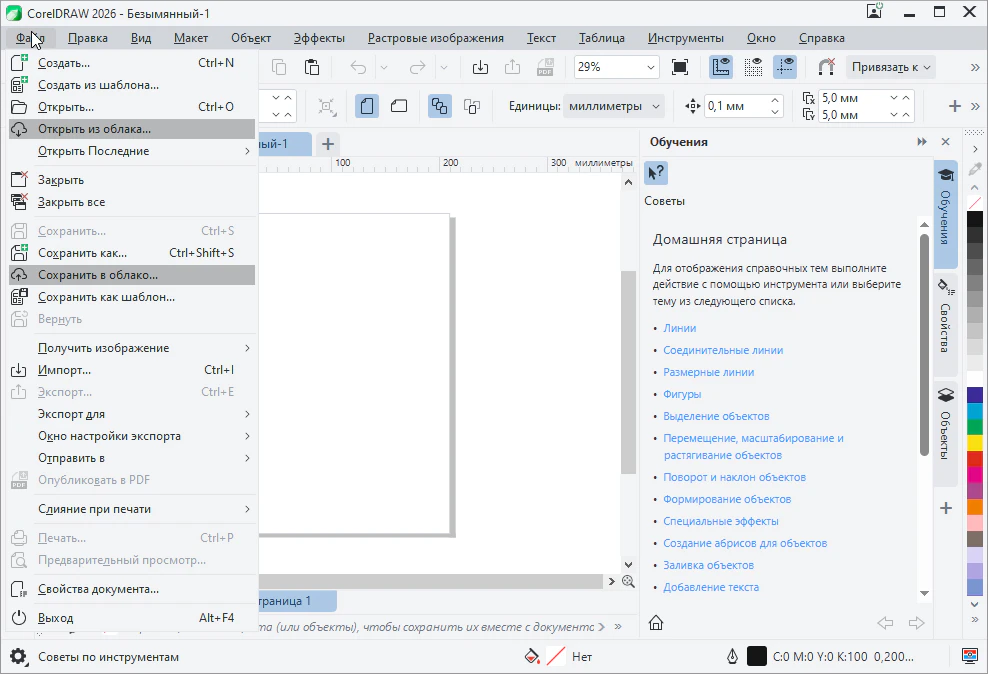This screenshot has width=988, height=674.
Task: Toggle show grid button
Action: [753, 67]
